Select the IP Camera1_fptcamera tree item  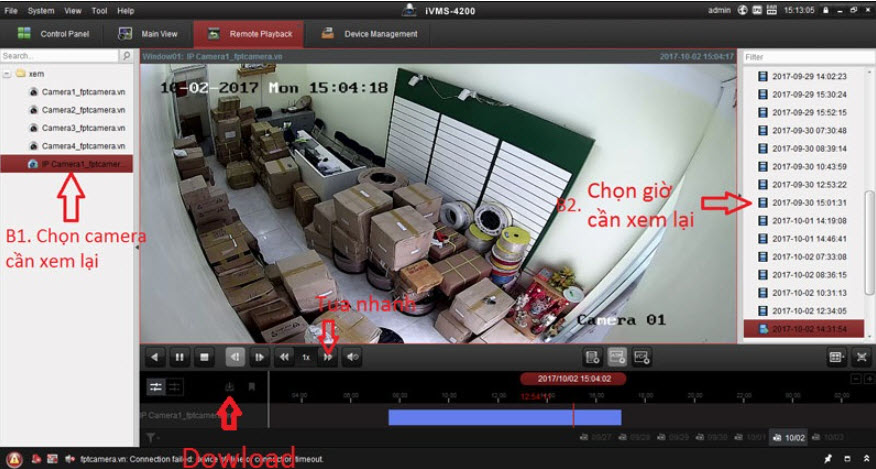66,164
